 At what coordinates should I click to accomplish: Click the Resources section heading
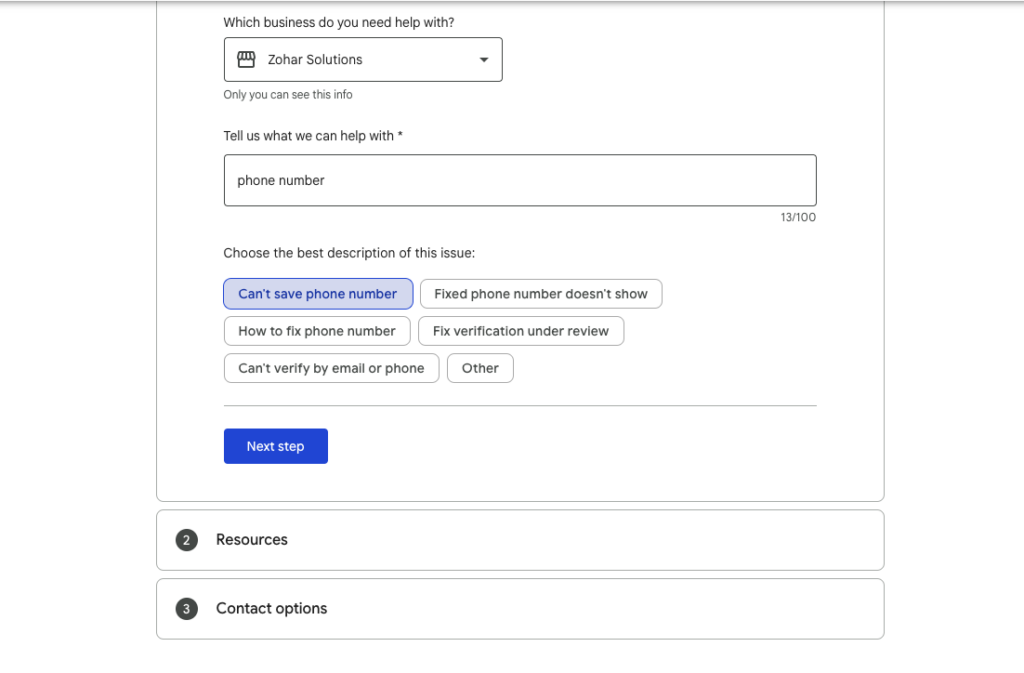tap(251, 539)
